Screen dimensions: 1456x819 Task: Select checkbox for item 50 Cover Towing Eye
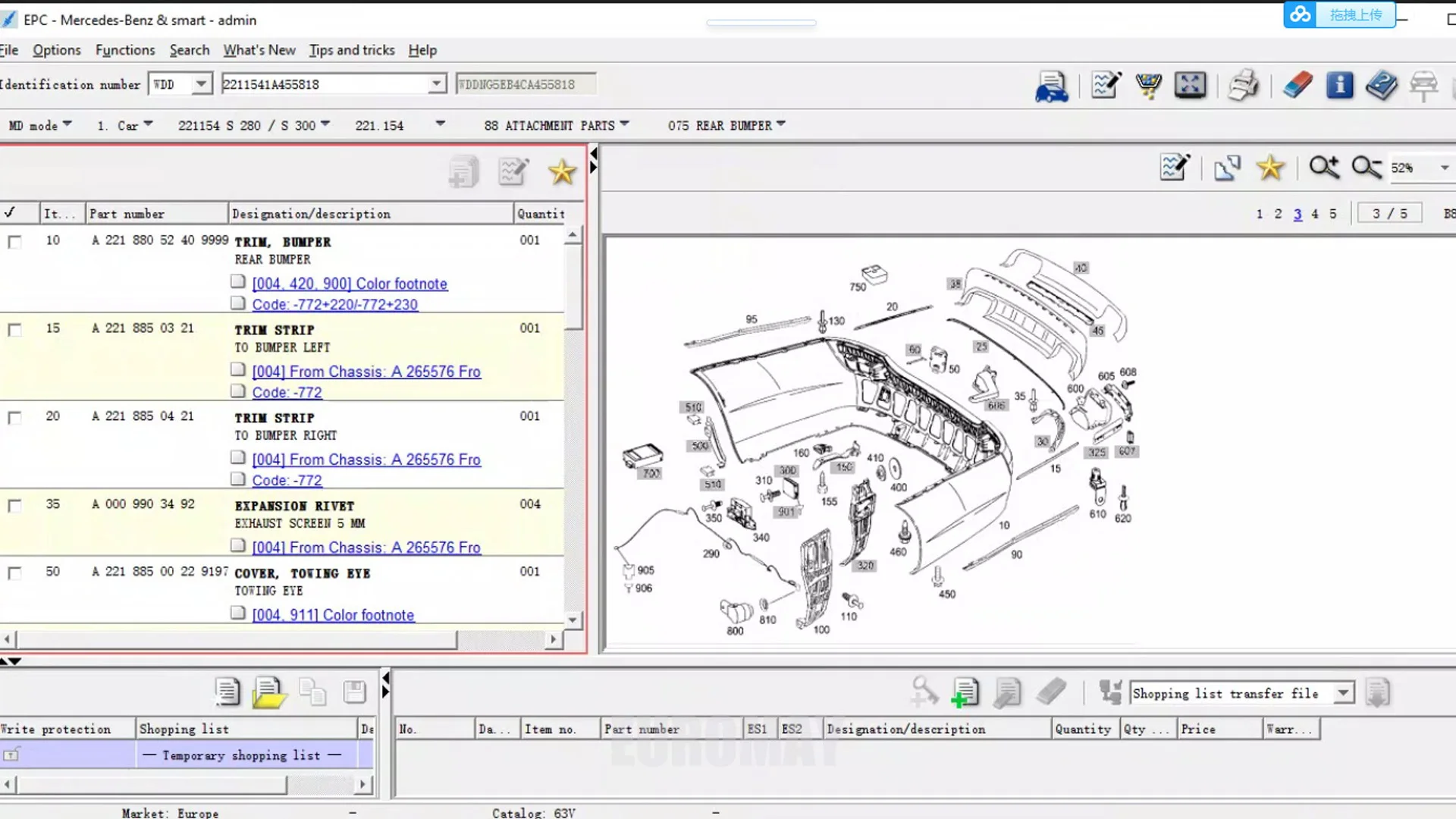(14, 573)
